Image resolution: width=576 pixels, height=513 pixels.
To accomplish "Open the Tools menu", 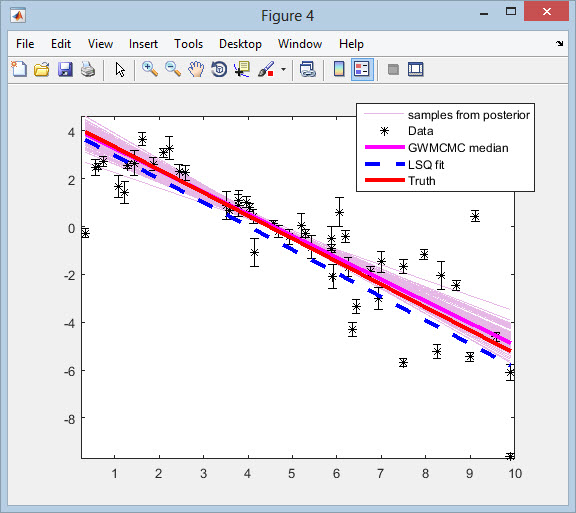I will coord(188,44).
